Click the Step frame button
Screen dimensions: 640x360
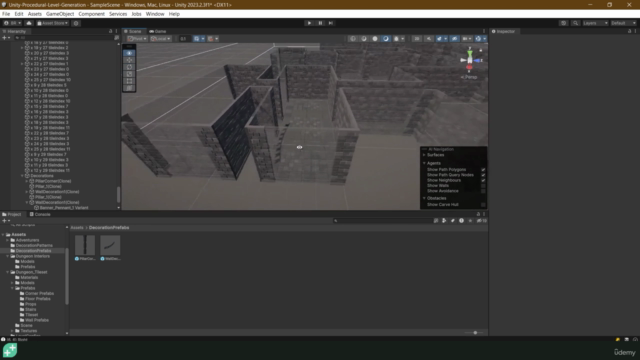coord(331,23)
